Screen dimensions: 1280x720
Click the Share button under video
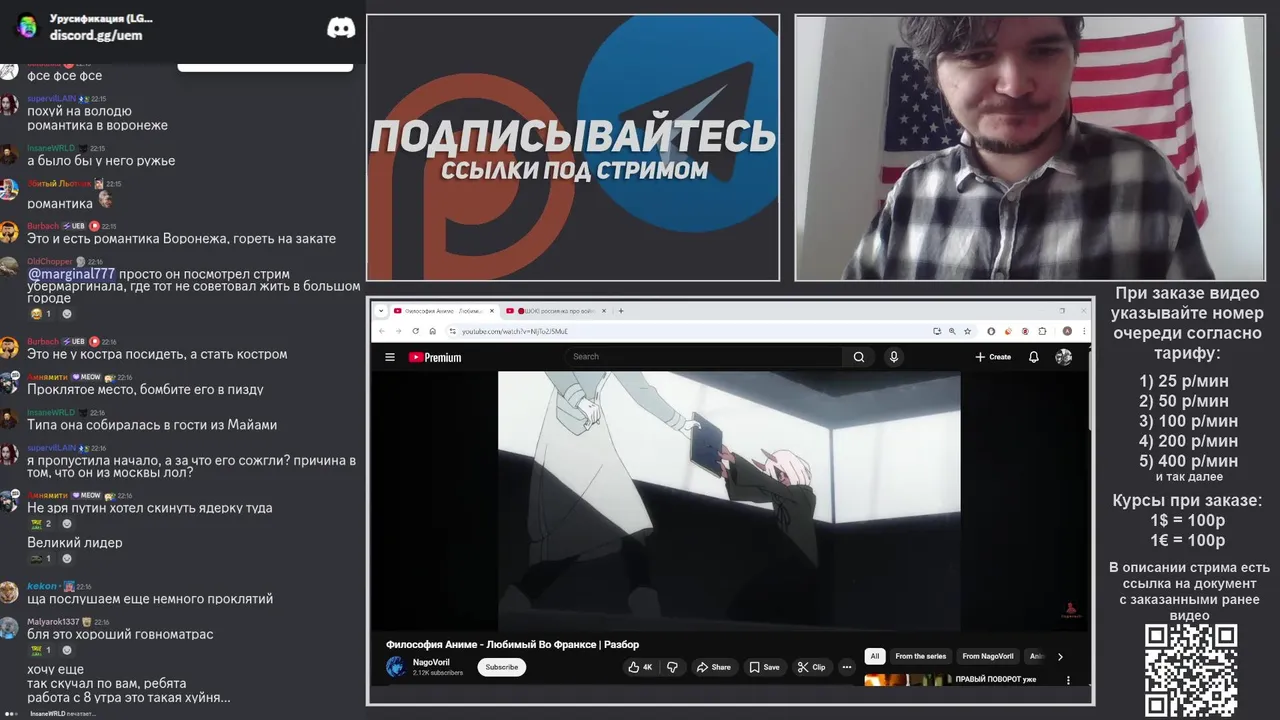tap(714, 667)
